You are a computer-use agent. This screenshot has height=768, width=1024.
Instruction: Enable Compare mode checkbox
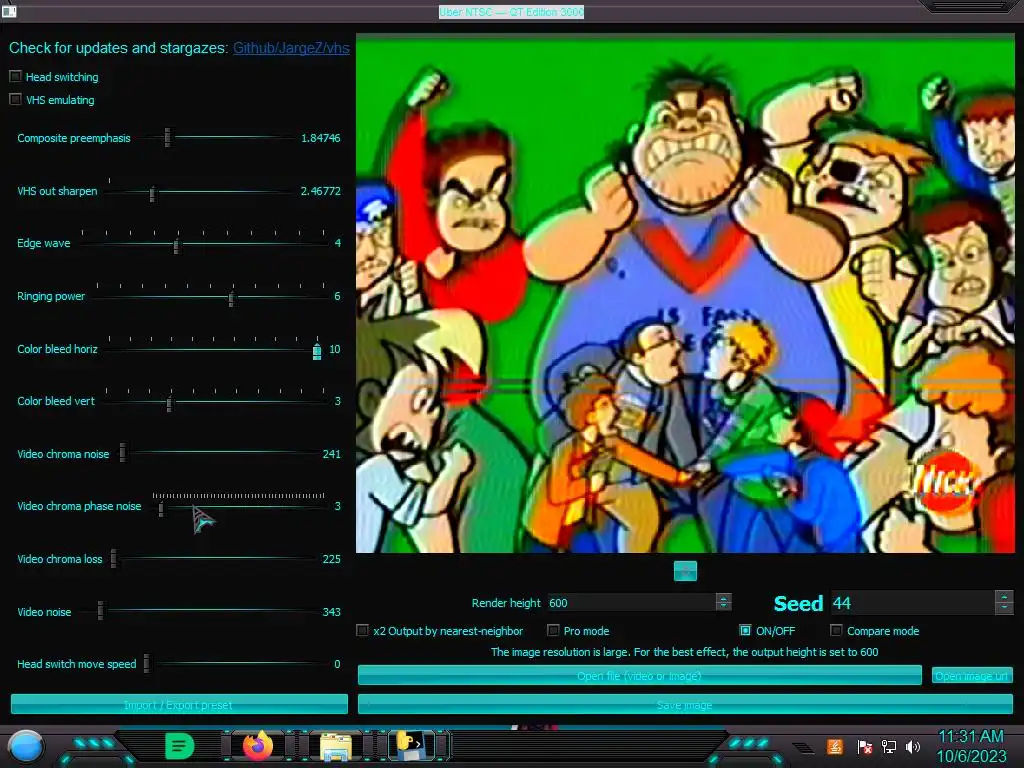pos(836,630)
